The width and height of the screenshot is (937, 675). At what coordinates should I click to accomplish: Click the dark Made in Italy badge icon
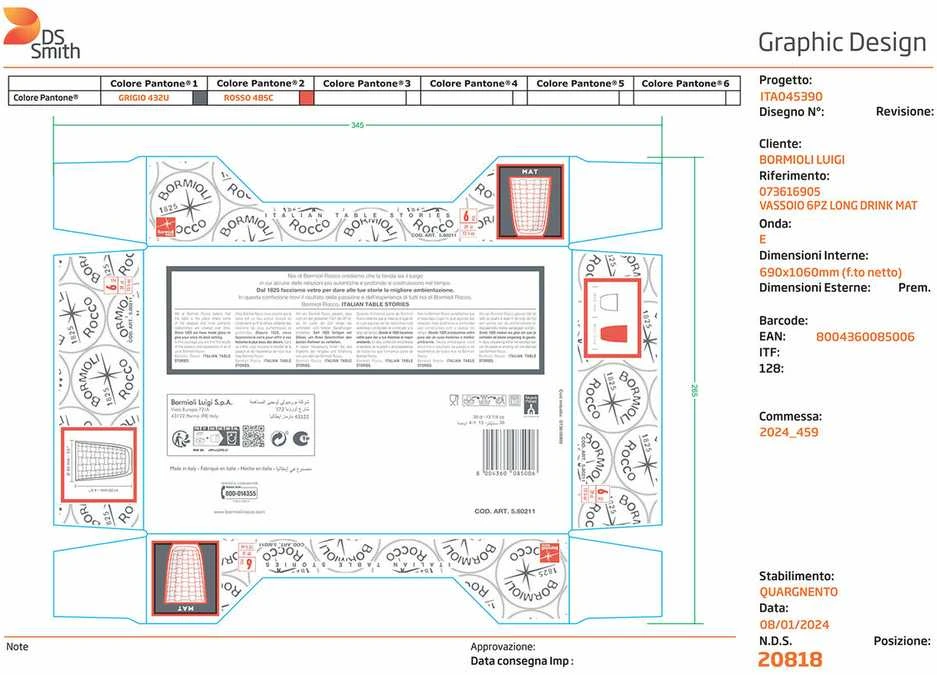[x=531, y=404]
